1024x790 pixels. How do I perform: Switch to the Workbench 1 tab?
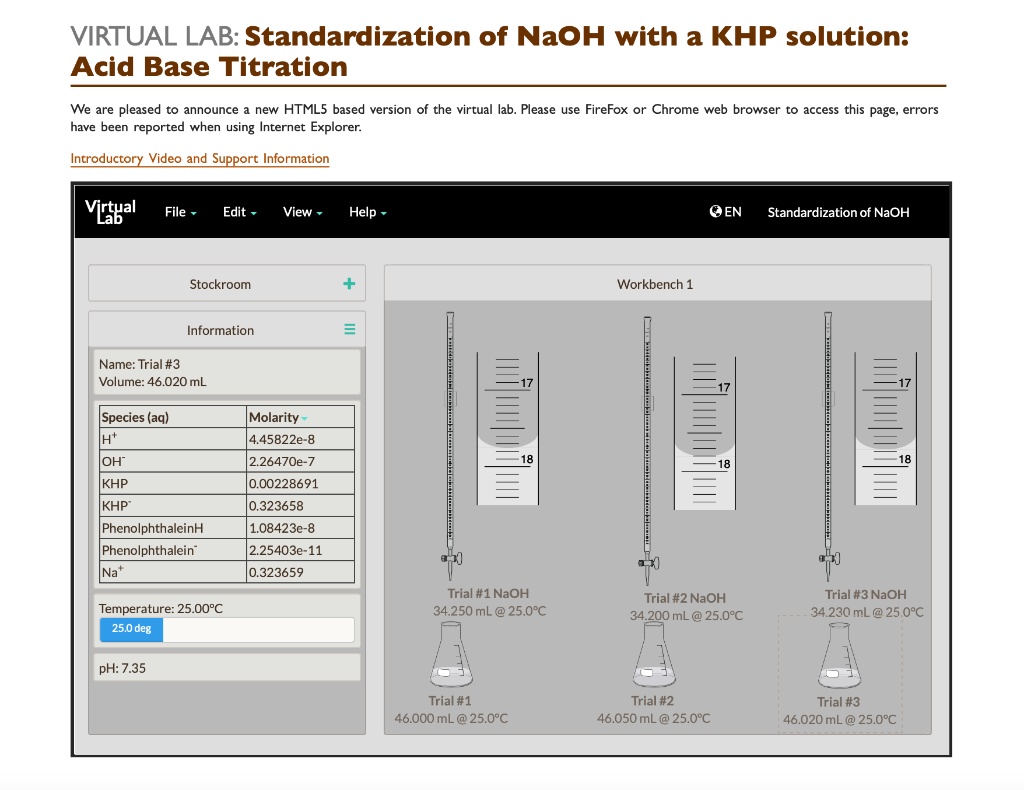pos(655,283)
